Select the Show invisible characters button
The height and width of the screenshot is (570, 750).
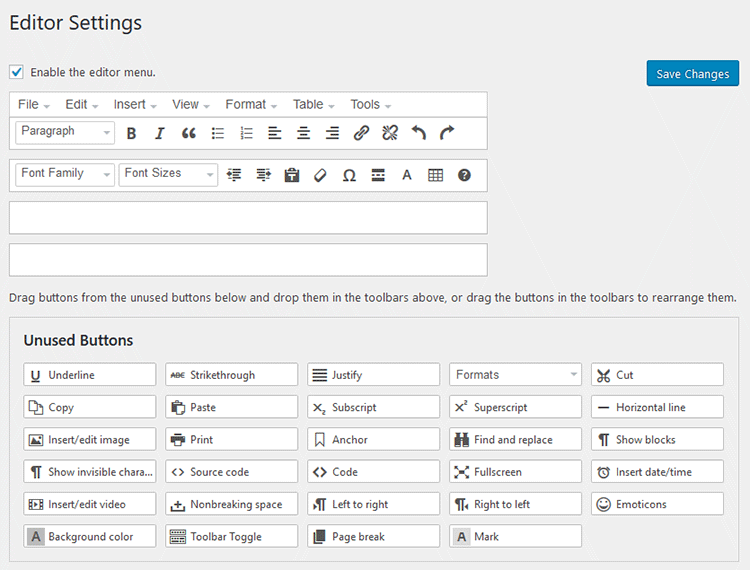89,471
